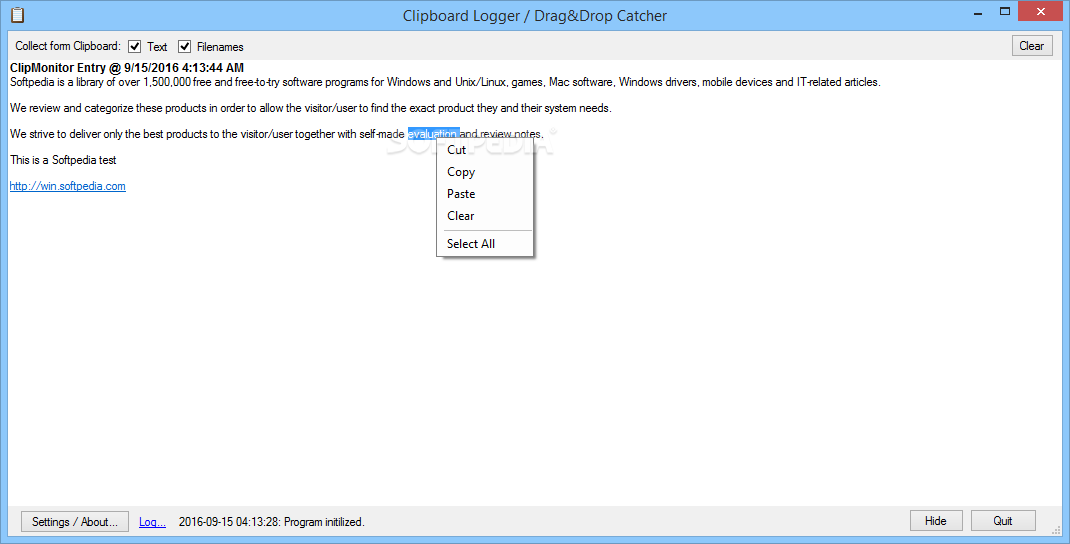The height and width of the screenshot is (544, 1070).
Task: Click the Clear button at top right
Action: (1031, 46)
